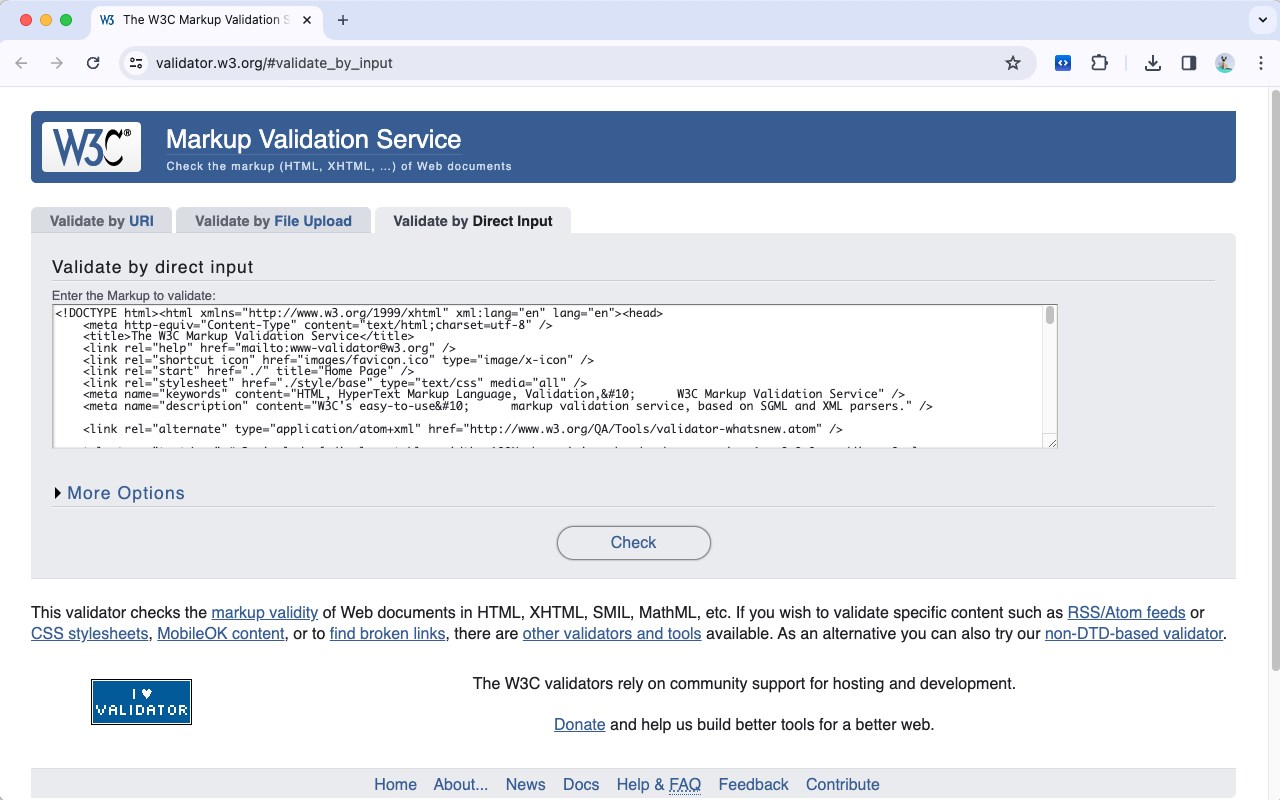The height and width of the screenshot is (800, 1280).
Task: Open Contribute in footer menu
Action: click(x=843, y=784)
